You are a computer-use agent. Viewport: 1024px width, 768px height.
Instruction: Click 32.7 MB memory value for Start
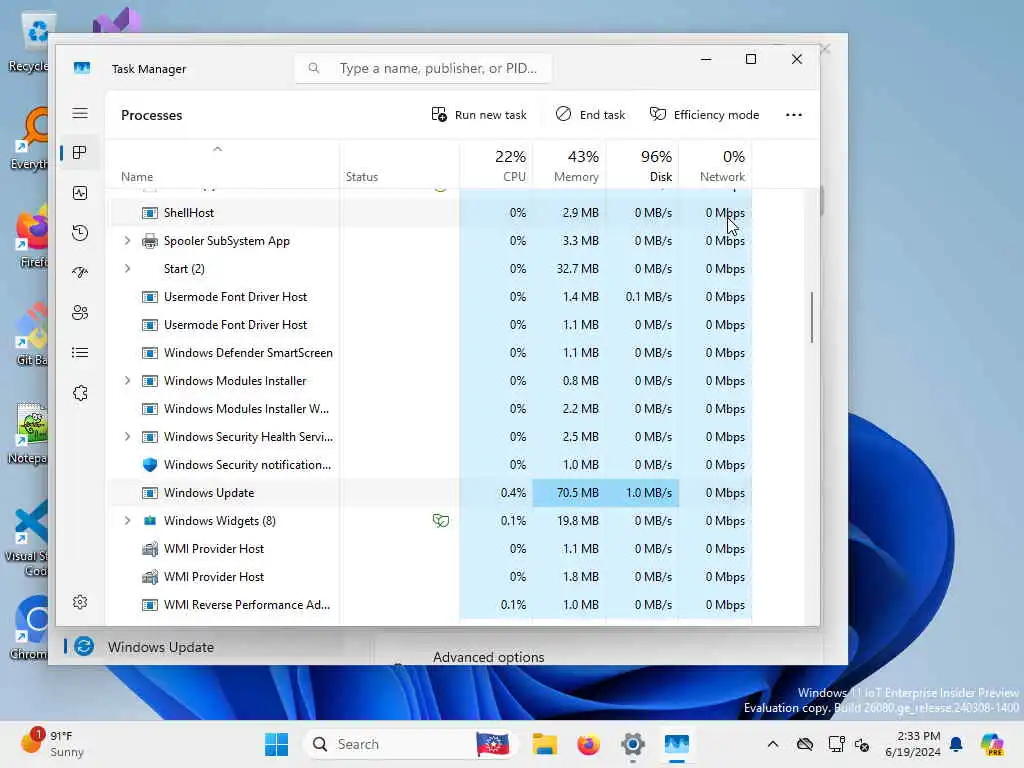click(x=577, y=268)
